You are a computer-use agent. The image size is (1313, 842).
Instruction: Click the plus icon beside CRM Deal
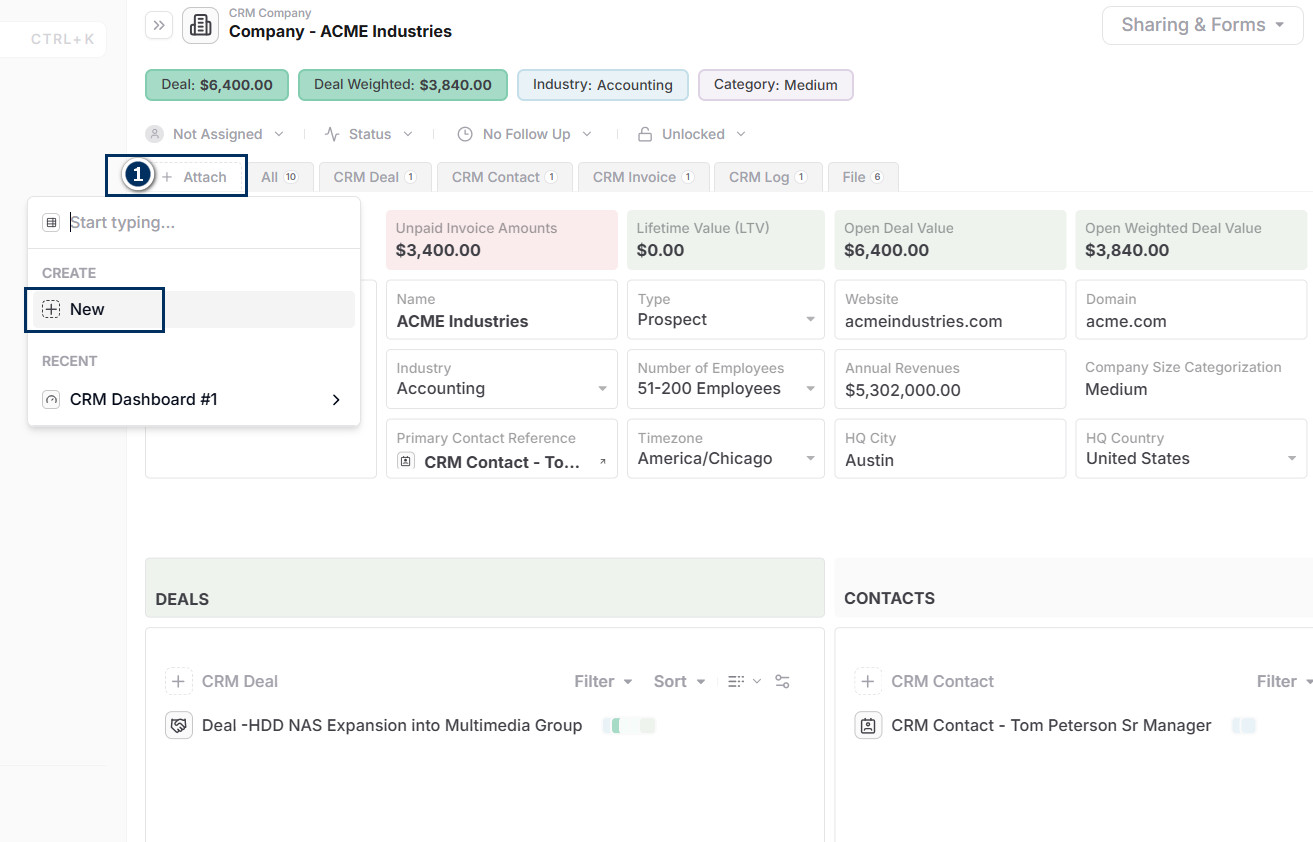click(x=178, y=681)
